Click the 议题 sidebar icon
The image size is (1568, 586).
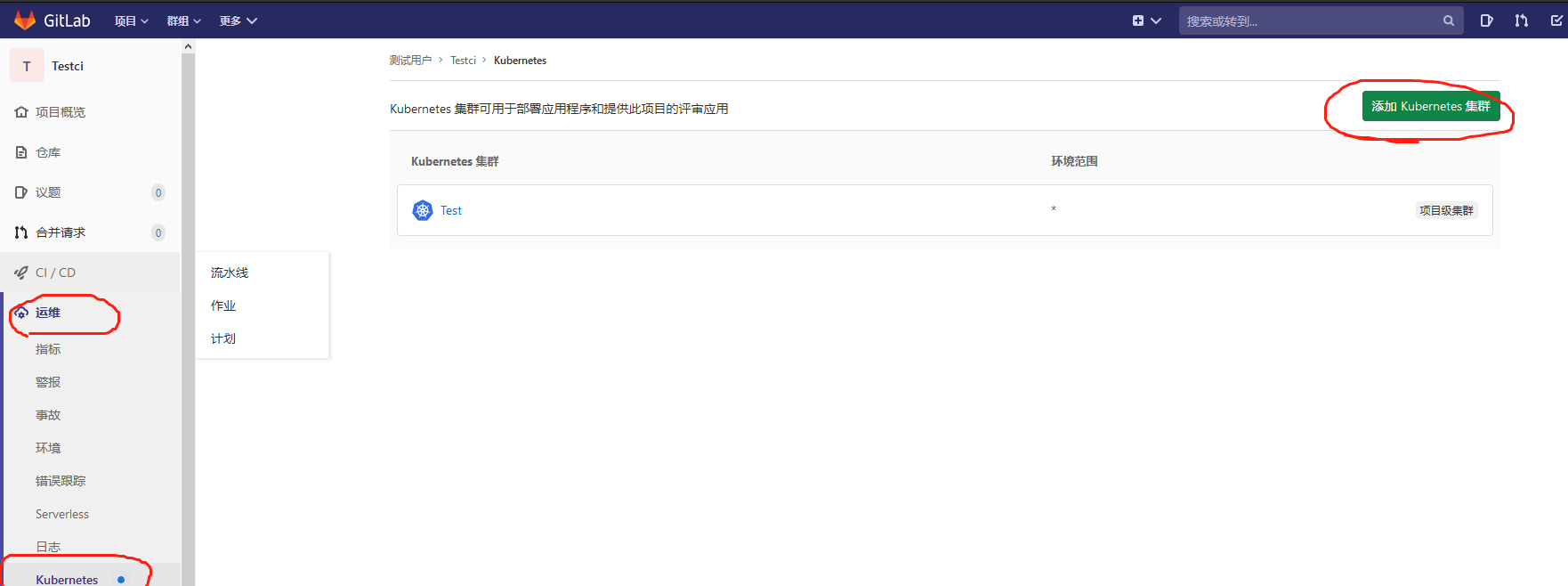[21, 192]
